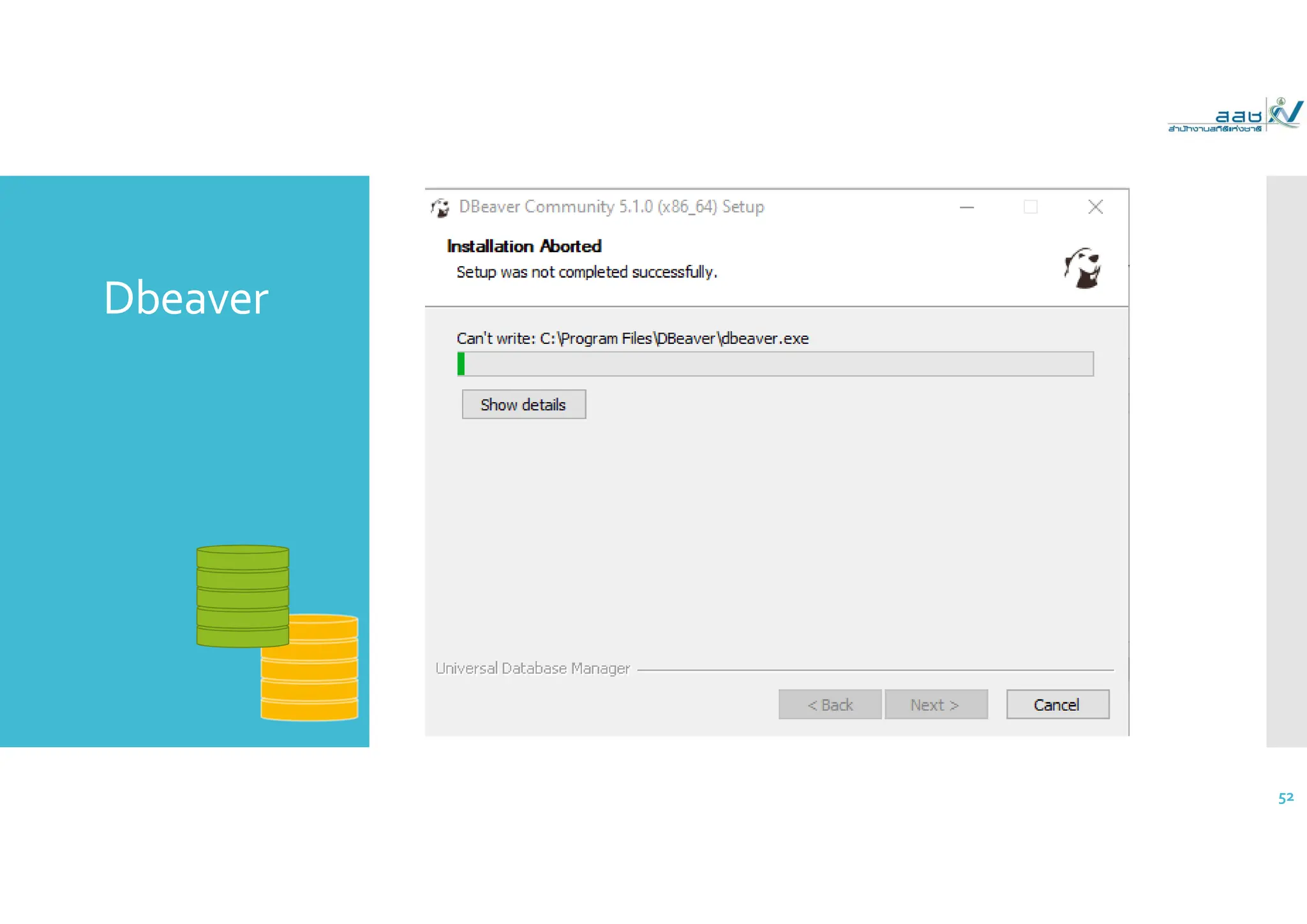The height and width of the screenshot is (924, 1307).
Task: Click the DBeaver Community Setup title text
Action: 611,207
